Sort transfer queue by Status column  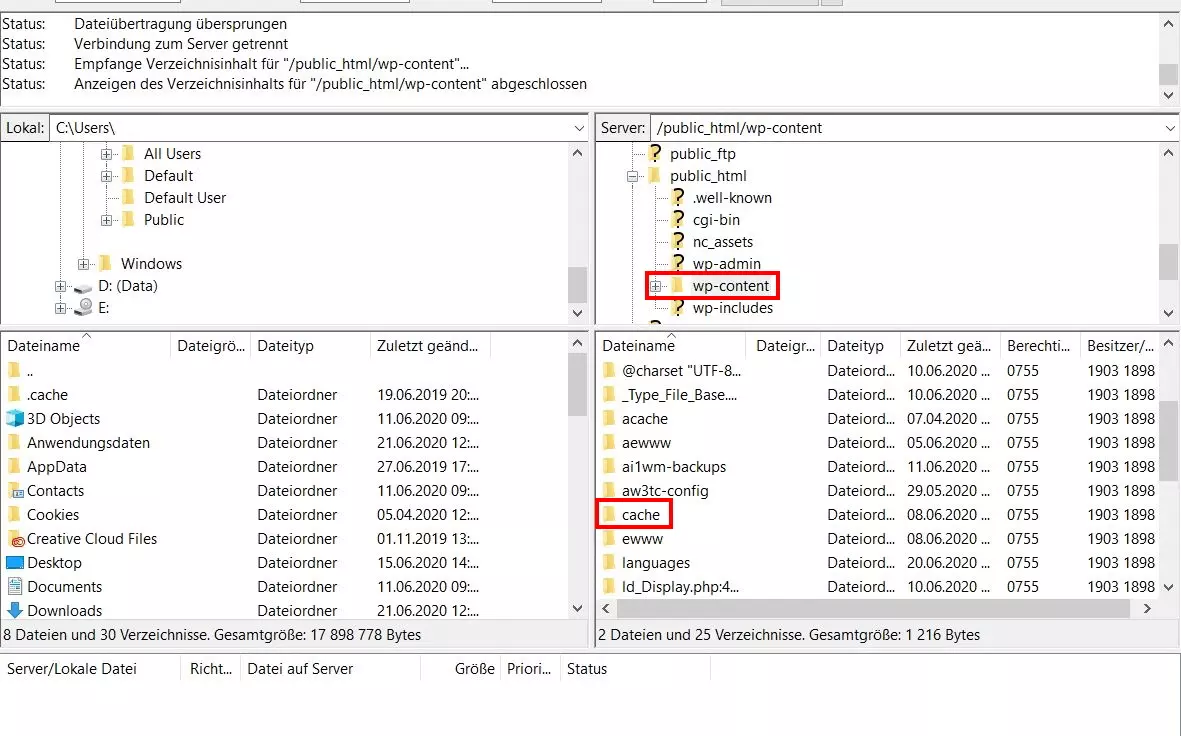pos(635,669)
